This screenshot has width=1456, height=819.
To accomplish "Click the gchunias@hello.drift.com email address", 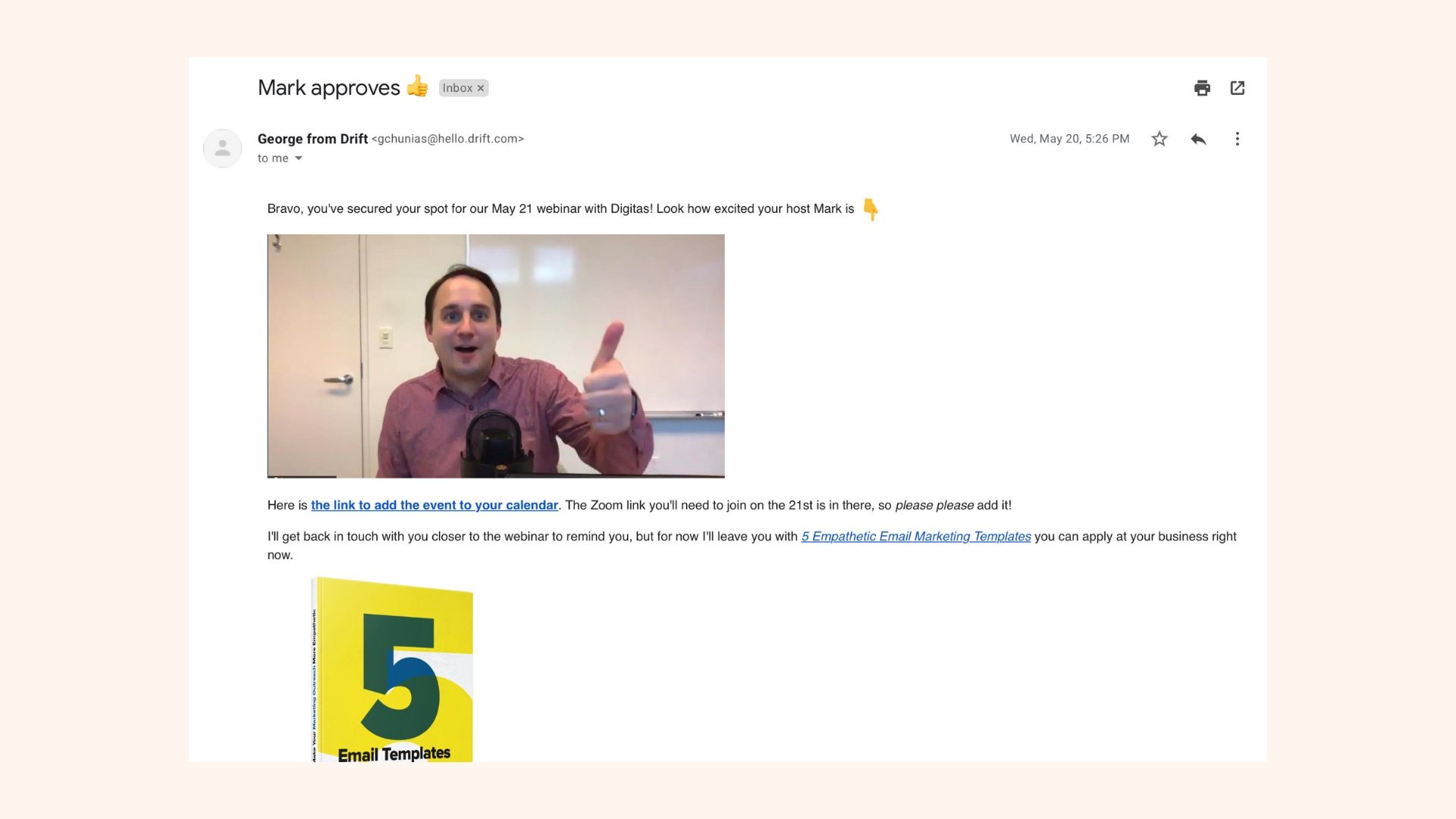I will click(x=447, y=139).
